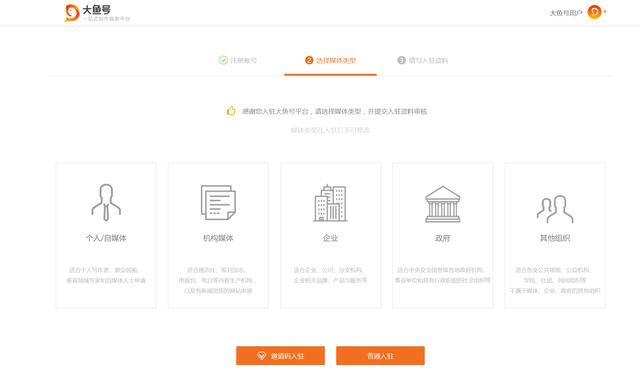Expand the dropdown arrow beside the avatar
The image size is (640, 372).
pyautogui.click(x=605, y=11)
